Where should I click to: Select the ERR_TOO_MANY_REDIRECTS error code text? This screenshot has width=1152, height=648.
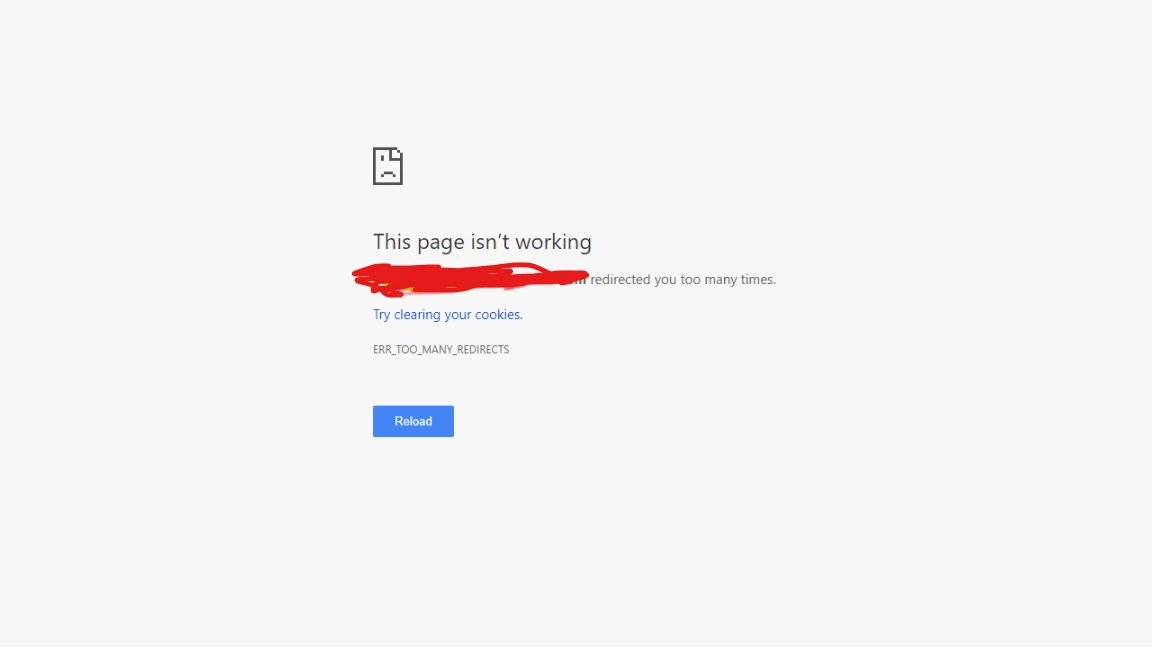tap(441, 350)
